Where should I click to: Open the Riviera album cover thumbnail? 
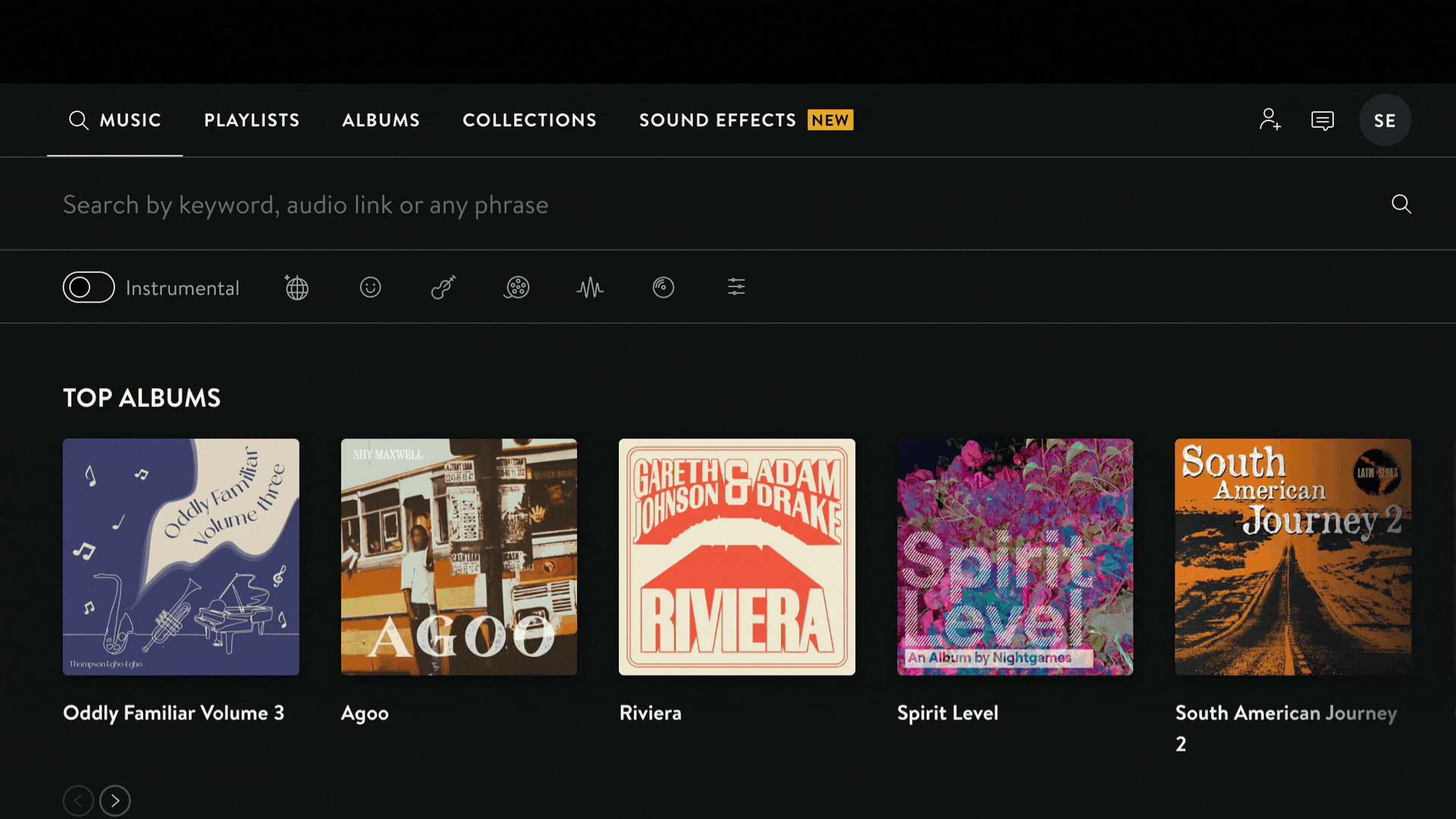pos(736,557)
